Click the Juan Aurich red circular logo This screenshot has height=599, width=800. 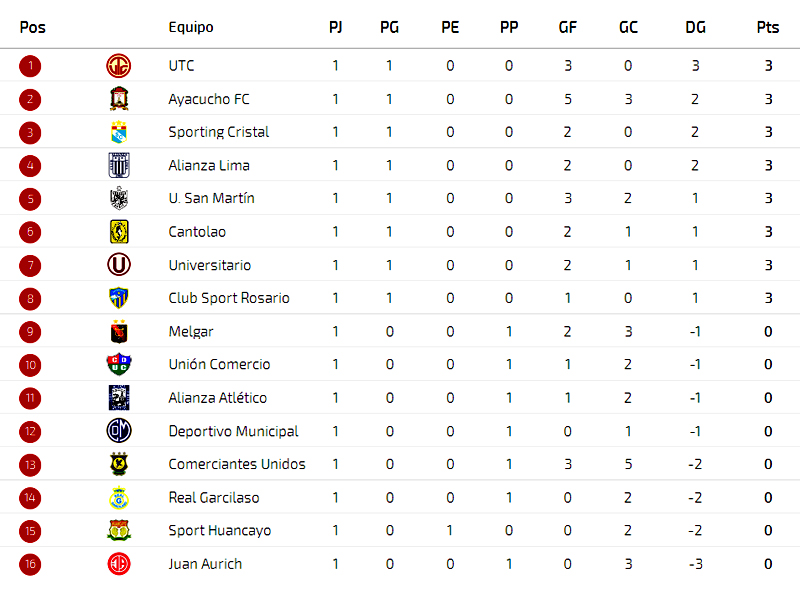click(119, 564)
